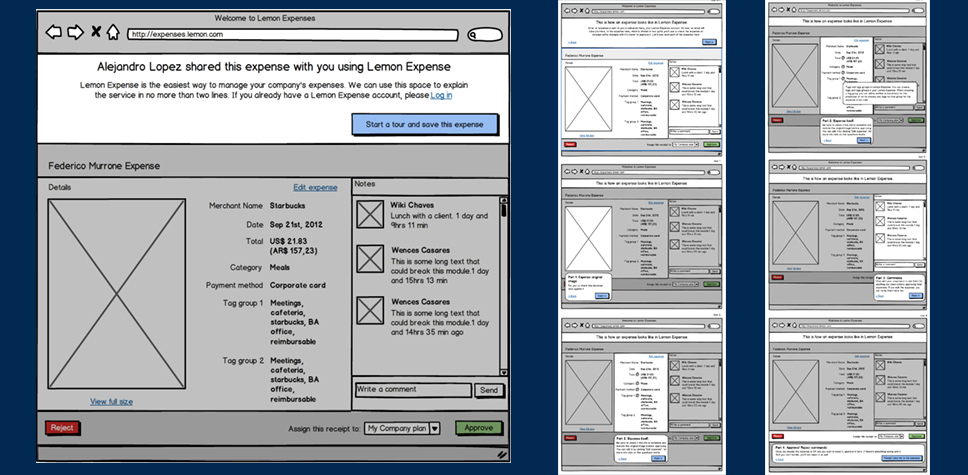This screenshot has height=475, width=968.
Task: Click the Notes section label
Action: [x=365, y=184]
